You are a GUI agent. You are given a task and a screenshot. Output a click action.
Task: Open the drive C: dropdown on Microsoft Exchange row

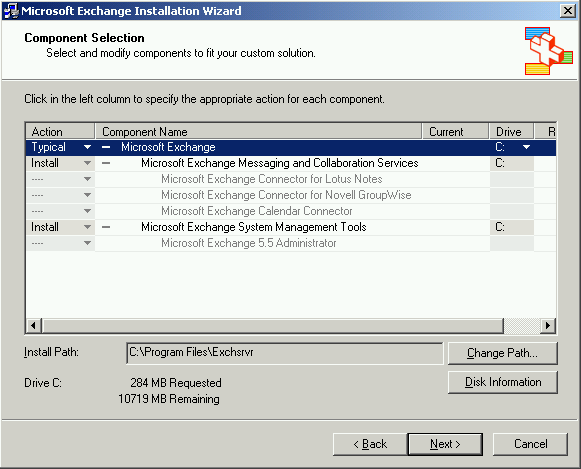[526, 147]
